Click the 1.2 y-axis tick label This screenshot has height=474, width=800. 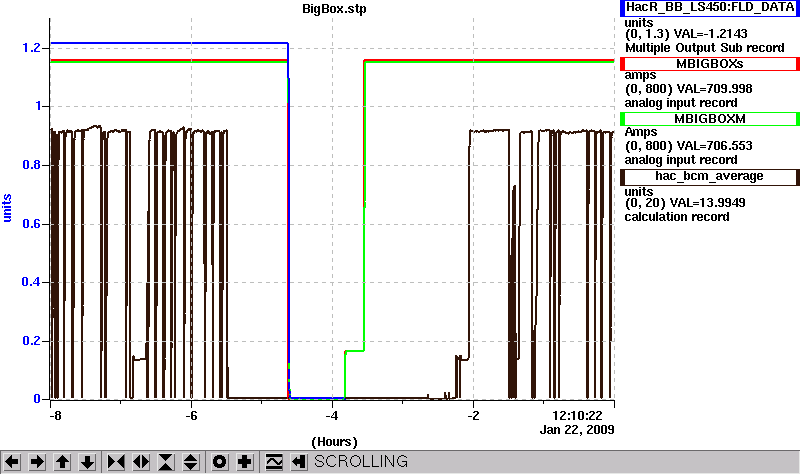click(x=31, y=48)
